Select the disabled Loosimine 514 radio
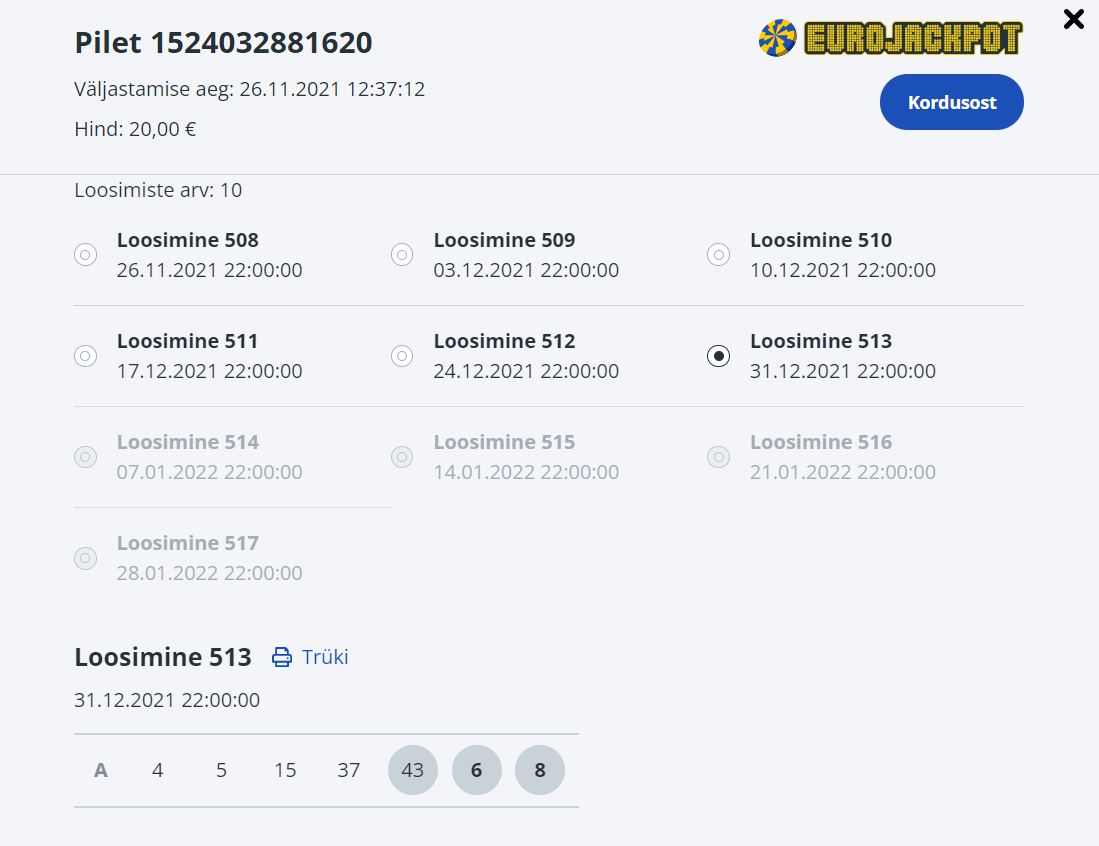 86,457
